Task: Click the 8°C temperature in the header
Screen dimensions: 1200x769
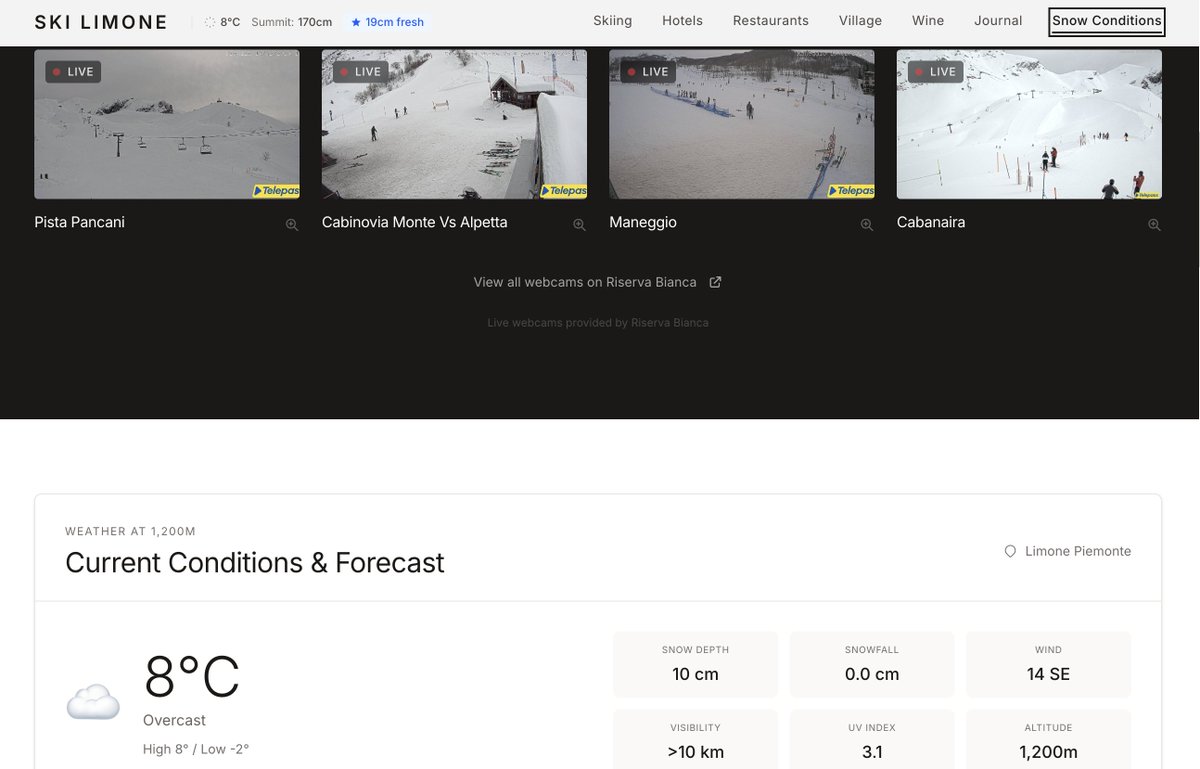Action: tap(230, 22)
